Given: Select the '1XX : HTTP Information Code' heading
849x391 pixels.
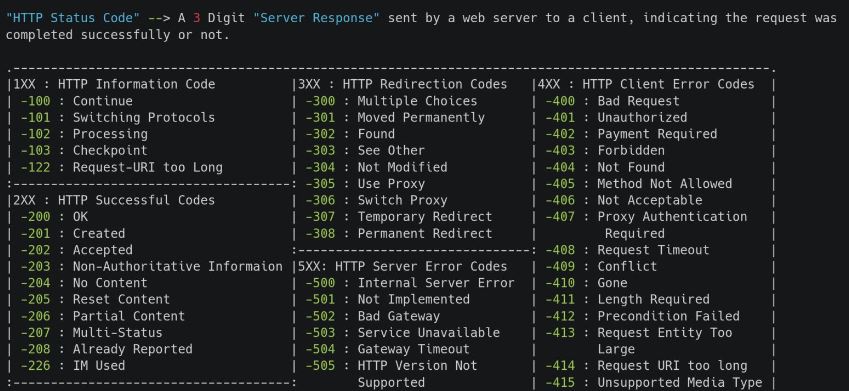Looking at the screenshot, I should pyautogui.click(x=114, y=84).
